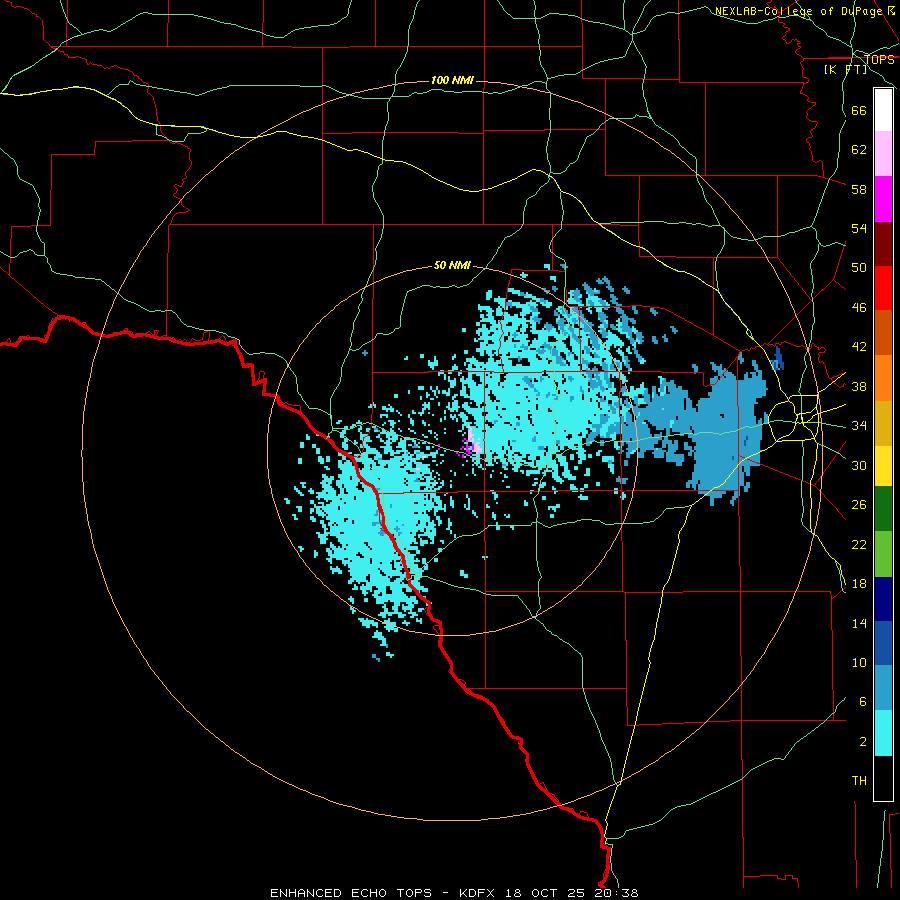Viewport: 900px width, 900px height.
Task: Click the legend value 66
Action: tap(859, 110)
